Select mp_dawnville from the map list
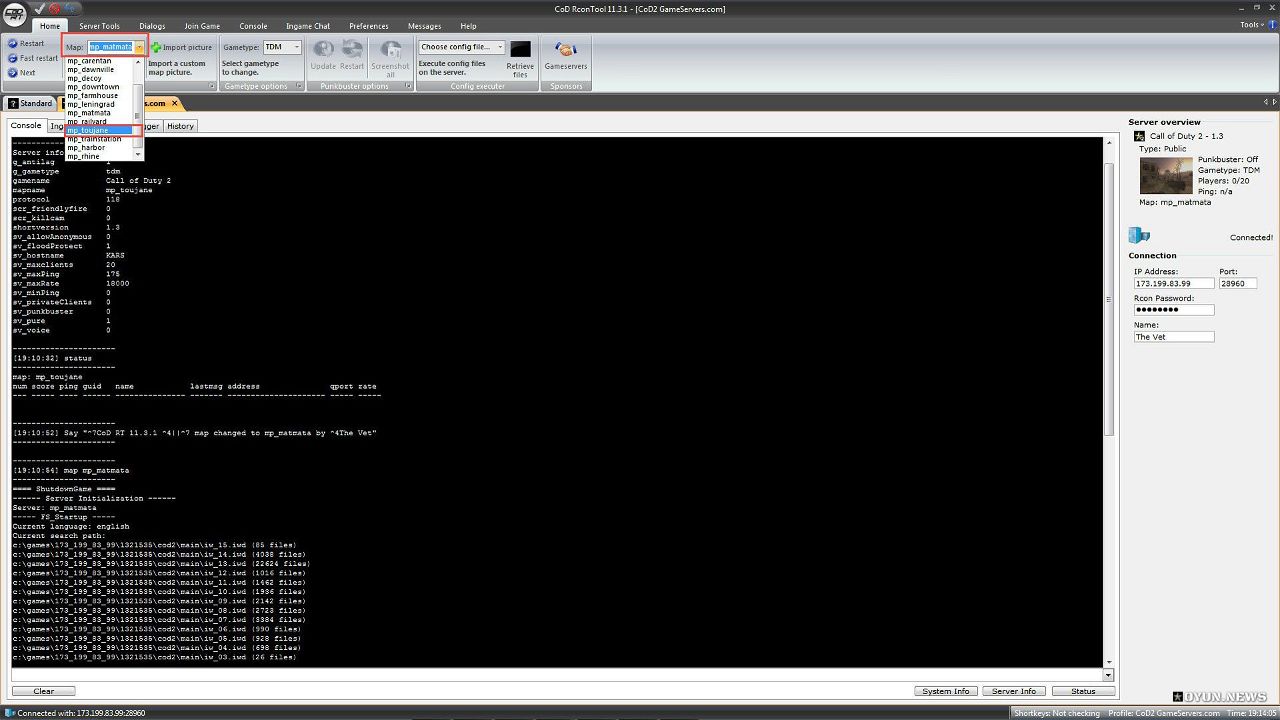Image resolution: width=1280 pixels, height=720 pixels. coord(99,70)
